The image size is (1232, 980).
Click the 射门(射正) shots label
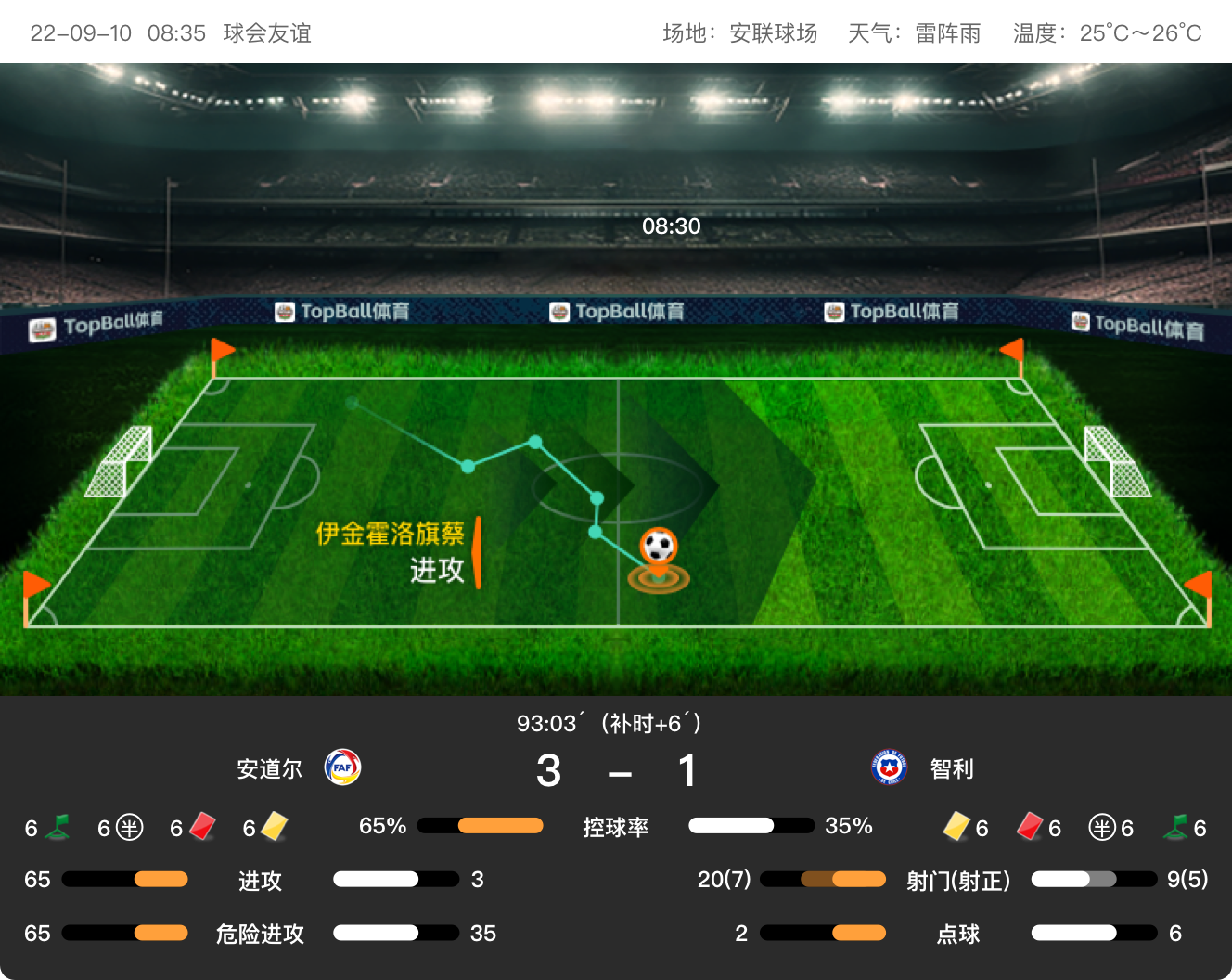(958, 881)
